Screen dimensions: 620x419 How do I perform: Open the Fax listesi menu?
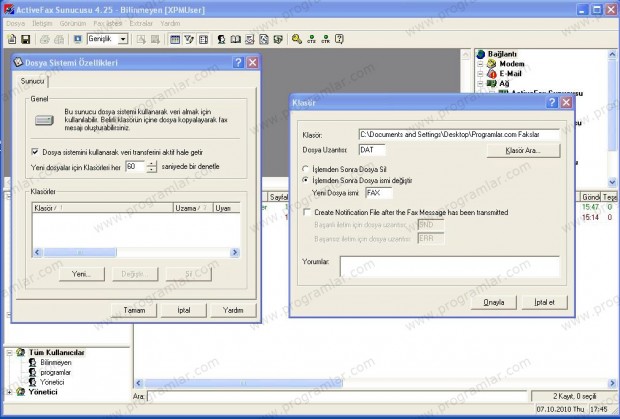coord(108,23)
